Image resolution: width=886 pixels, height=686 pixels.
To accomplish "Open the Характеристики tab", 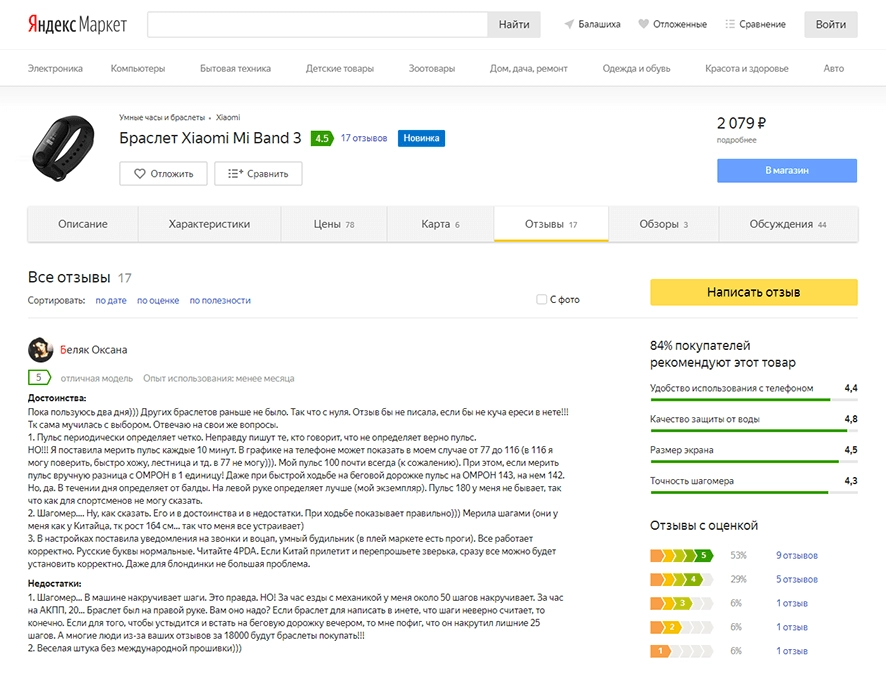I will 209,224.
